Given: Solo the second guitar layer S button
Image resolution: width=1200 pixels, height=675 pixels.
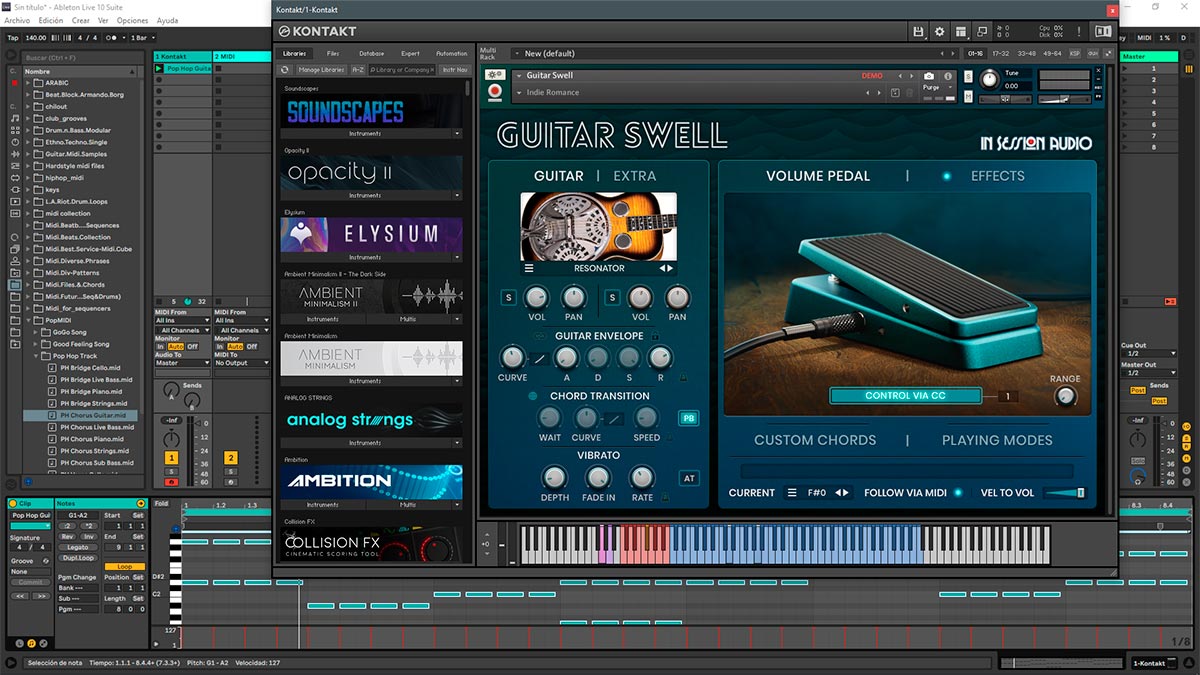Looking at the screenshot, I should [x=612, y=297].
